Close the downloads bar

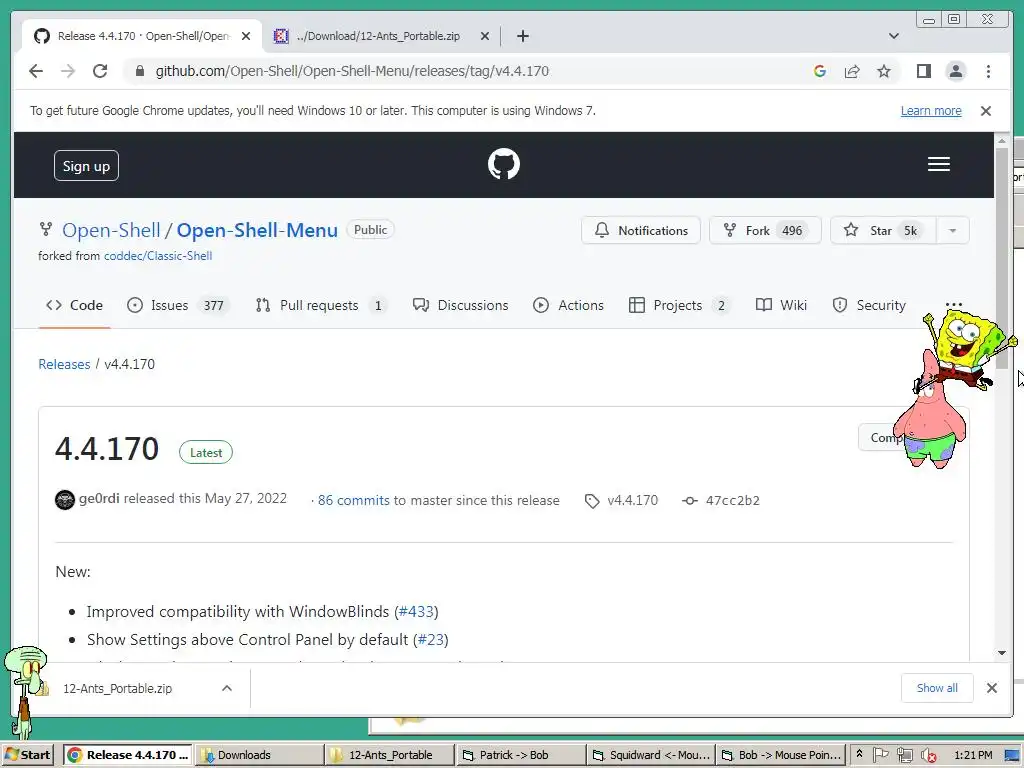click(991, 688)
